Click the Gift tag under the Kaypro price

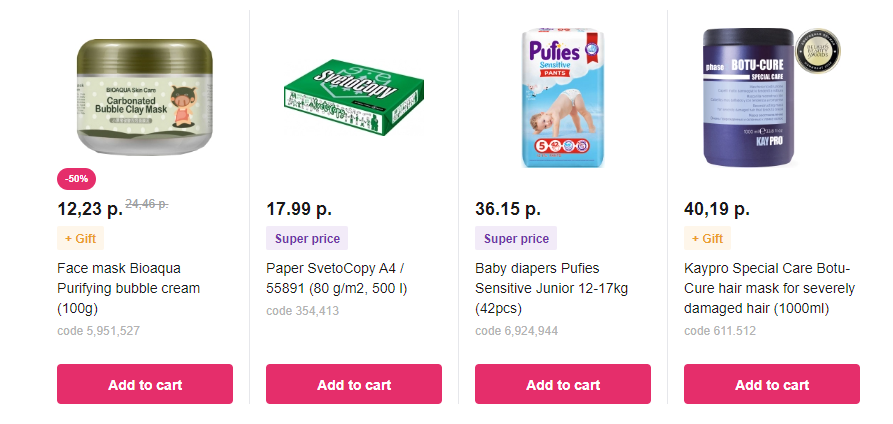pyautogui.click(x=707, y=239)
